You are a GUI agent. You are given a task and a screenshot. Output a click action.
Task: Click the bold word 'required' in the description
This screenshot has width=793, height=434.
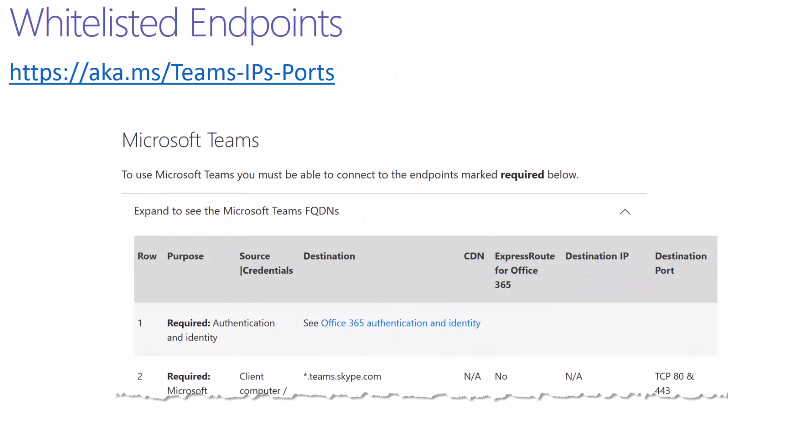point(521,174)
